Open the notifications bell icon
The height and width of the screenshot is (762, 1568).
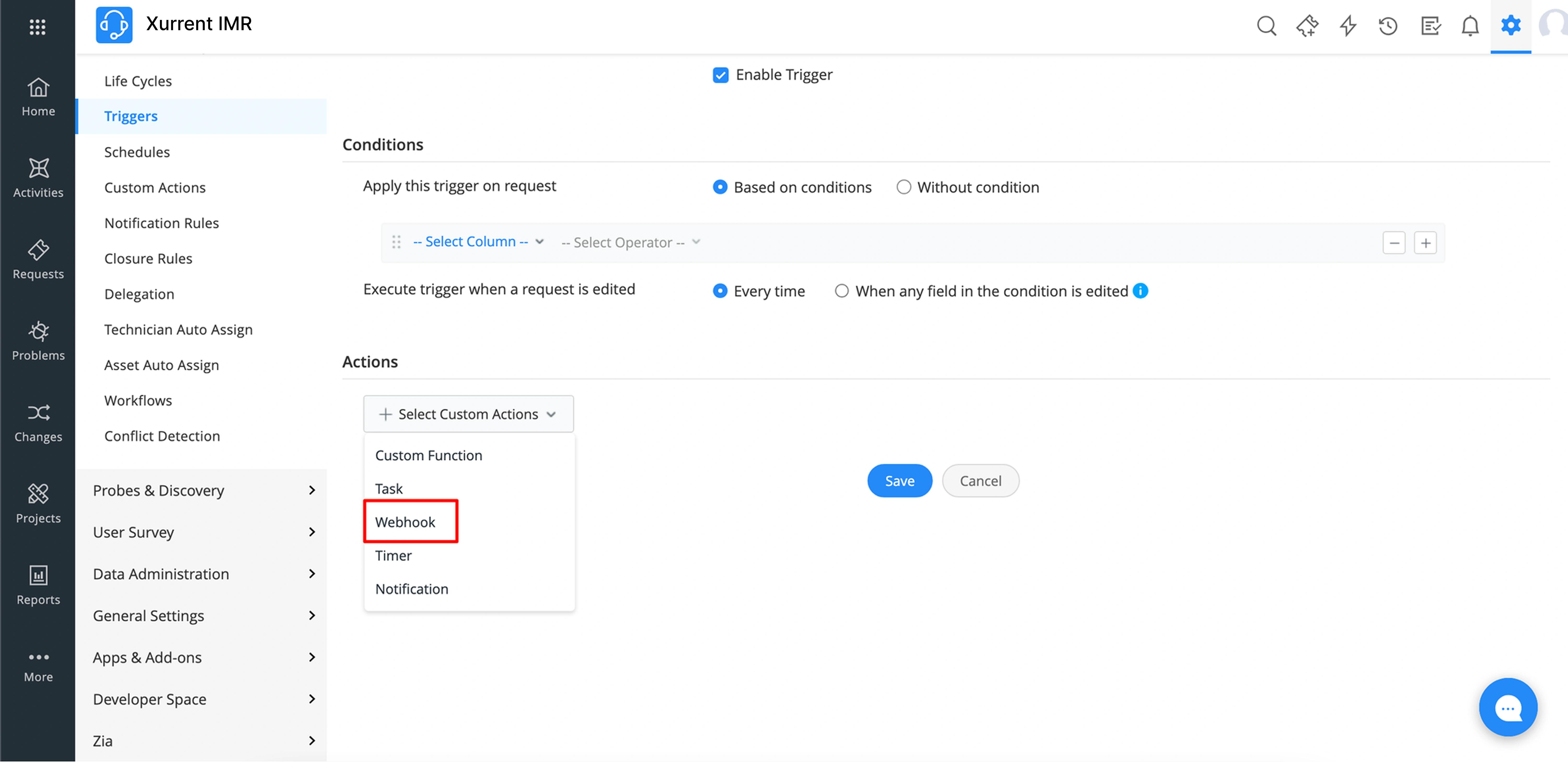[1470, 26]
